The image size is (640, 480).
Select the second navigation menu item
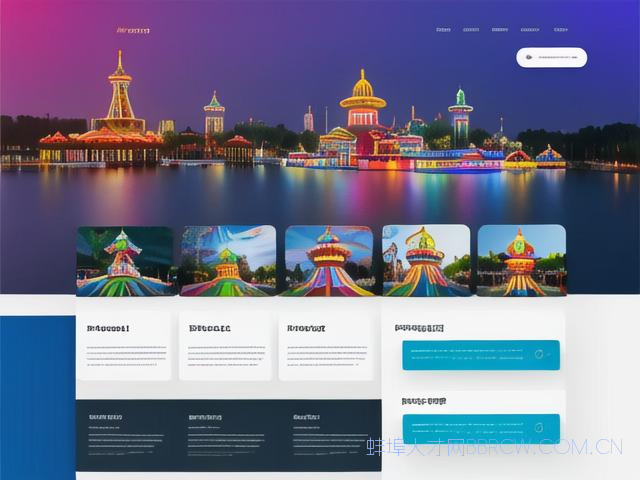472,30
